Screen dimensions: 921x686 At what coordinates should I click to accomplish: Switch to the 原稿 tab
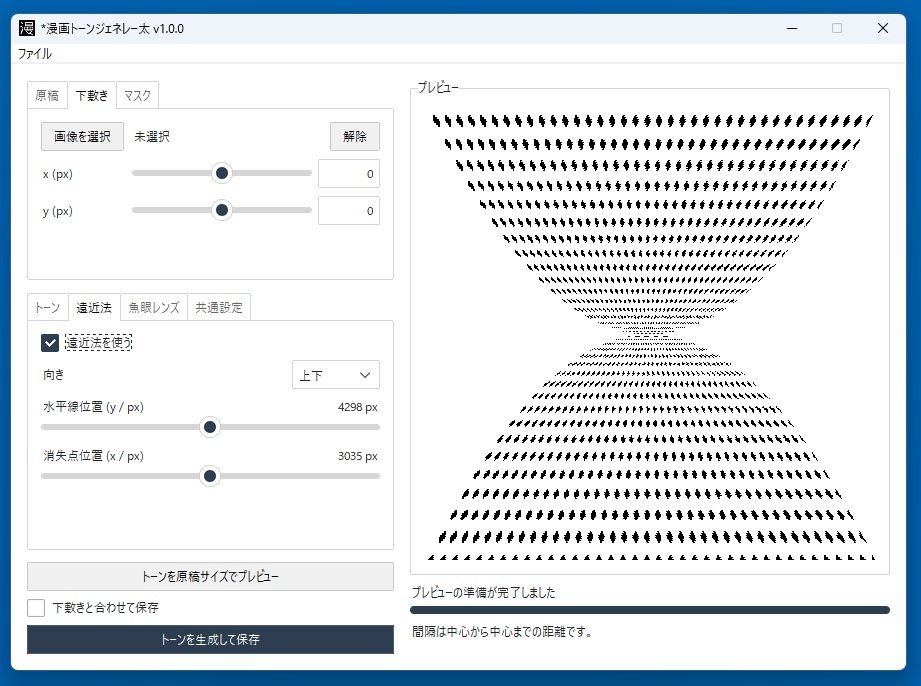point(47,95)
